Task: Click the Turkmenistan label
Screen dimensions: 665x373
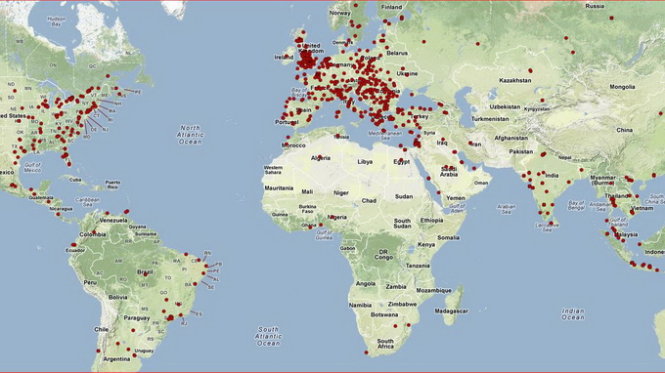Action: click(490, 119)
